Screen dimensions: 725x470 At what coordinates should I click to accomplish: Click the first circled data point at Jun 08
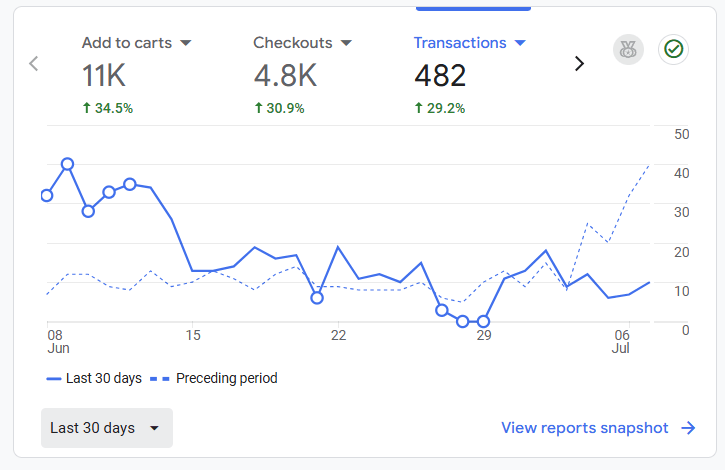click(x=47, y=195)
